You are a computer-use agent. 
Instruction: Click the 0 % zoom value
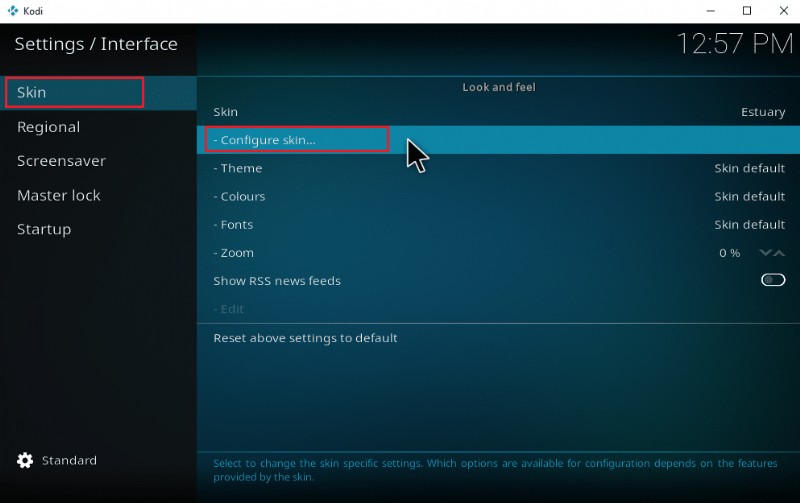click(730, 253)
